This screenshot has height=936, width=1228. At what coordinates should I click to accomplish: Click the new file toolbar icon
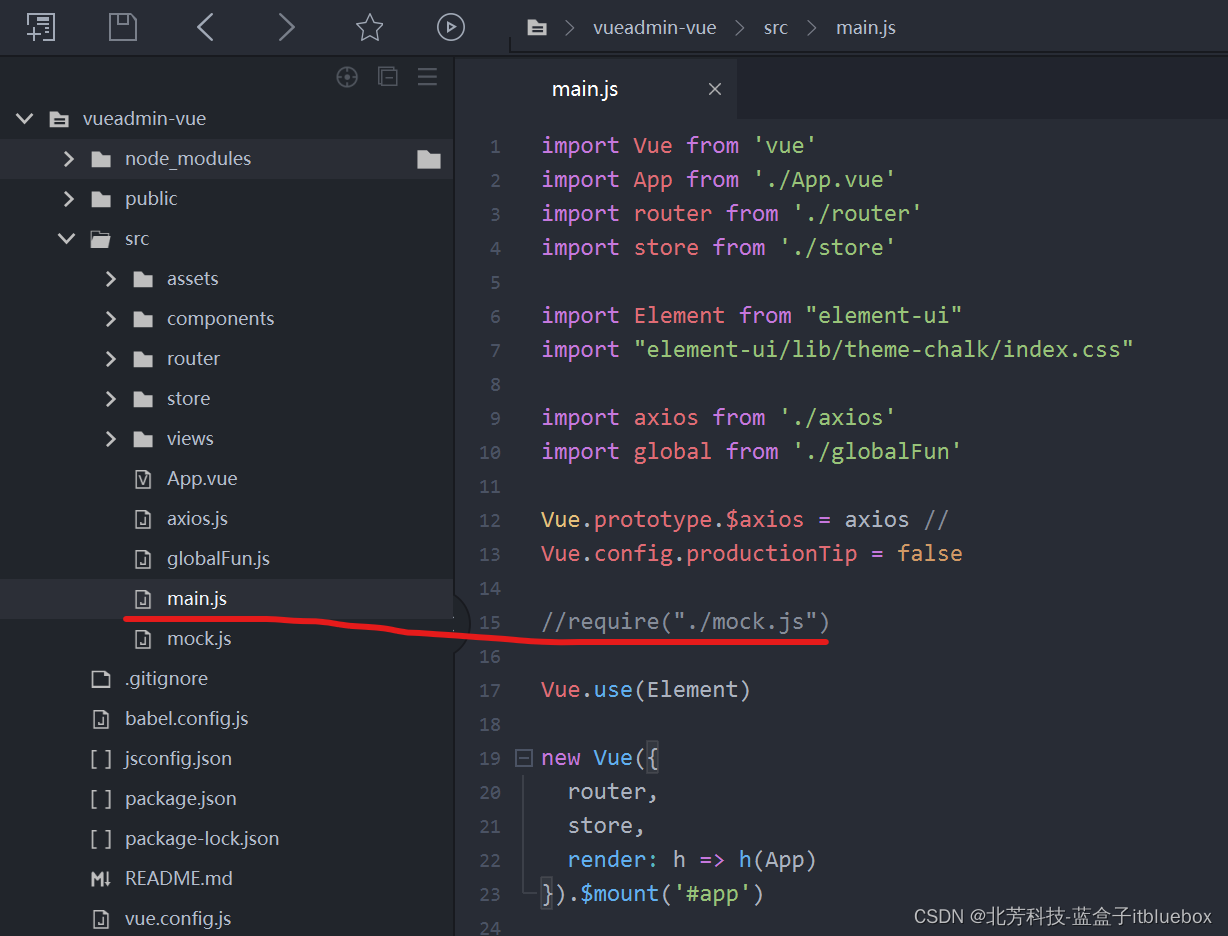point(41,27)
